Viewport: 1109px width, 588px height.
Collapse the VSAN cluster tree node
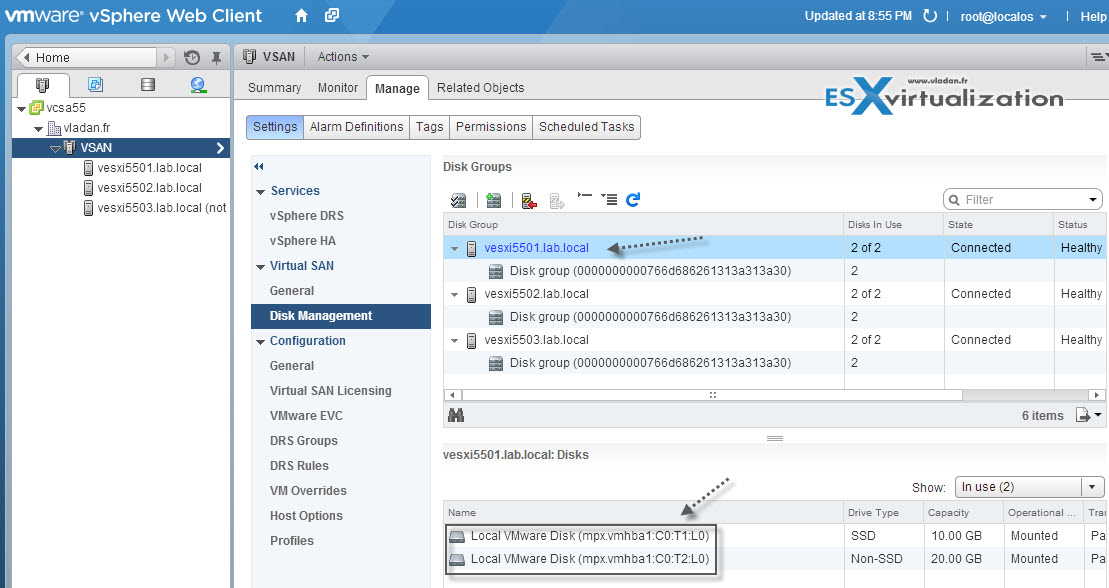[54, 149]
